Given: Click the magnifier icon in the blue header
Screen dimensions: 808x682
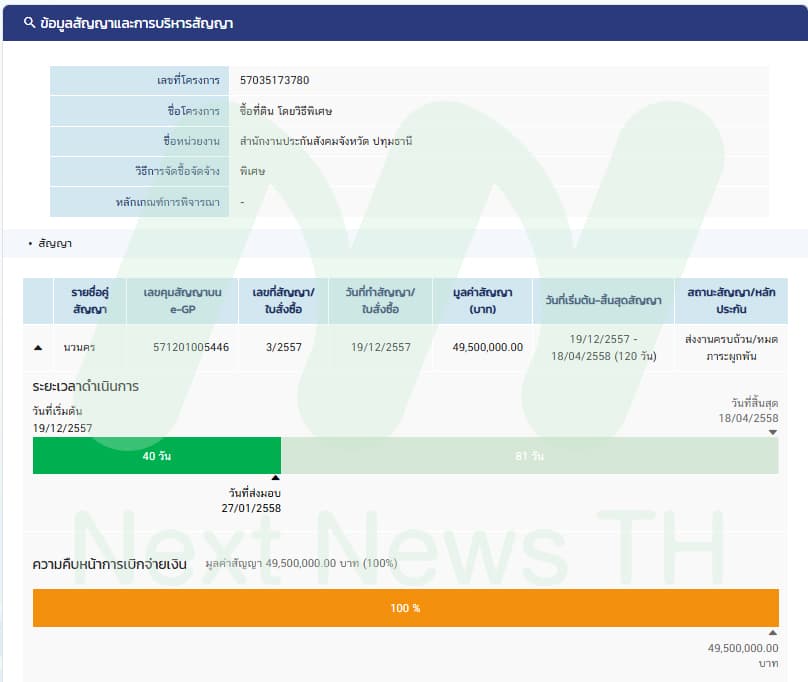Looking at the screenshot, I should coord(29,23).
